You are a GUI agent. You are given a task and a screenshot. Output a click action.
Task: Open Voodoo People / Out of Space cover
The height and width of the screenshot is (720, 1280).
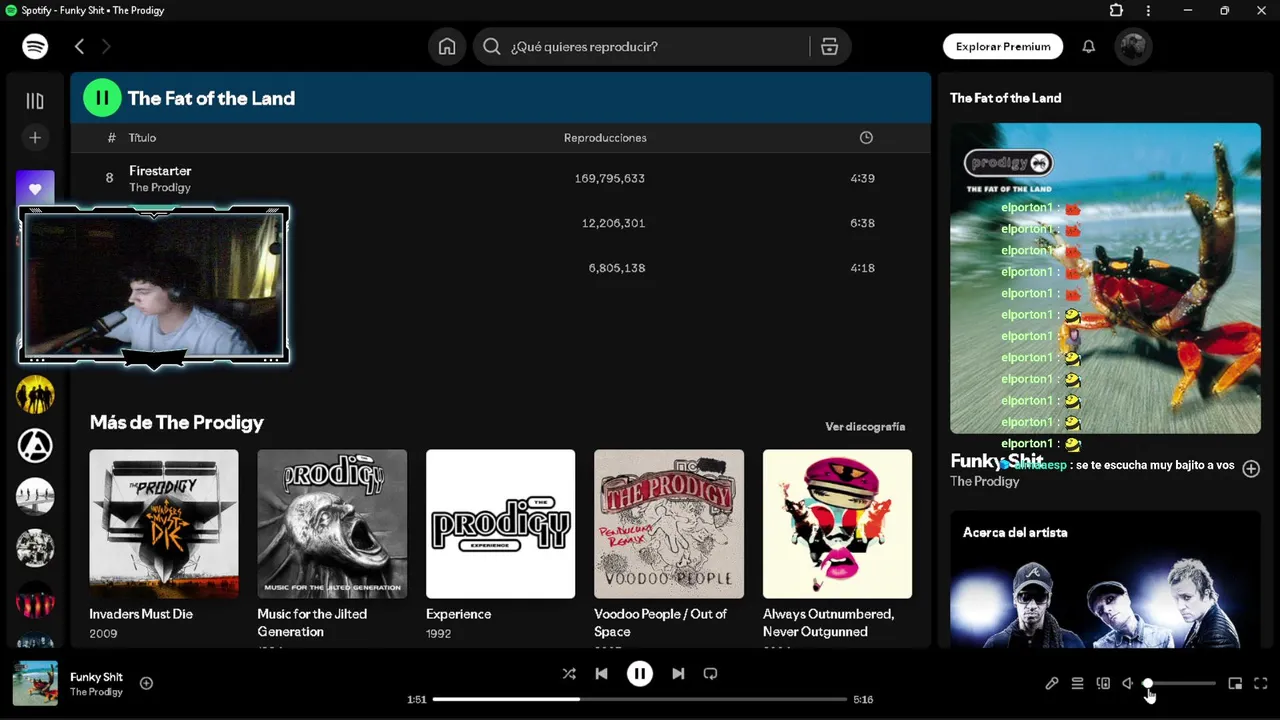point(669,524)
